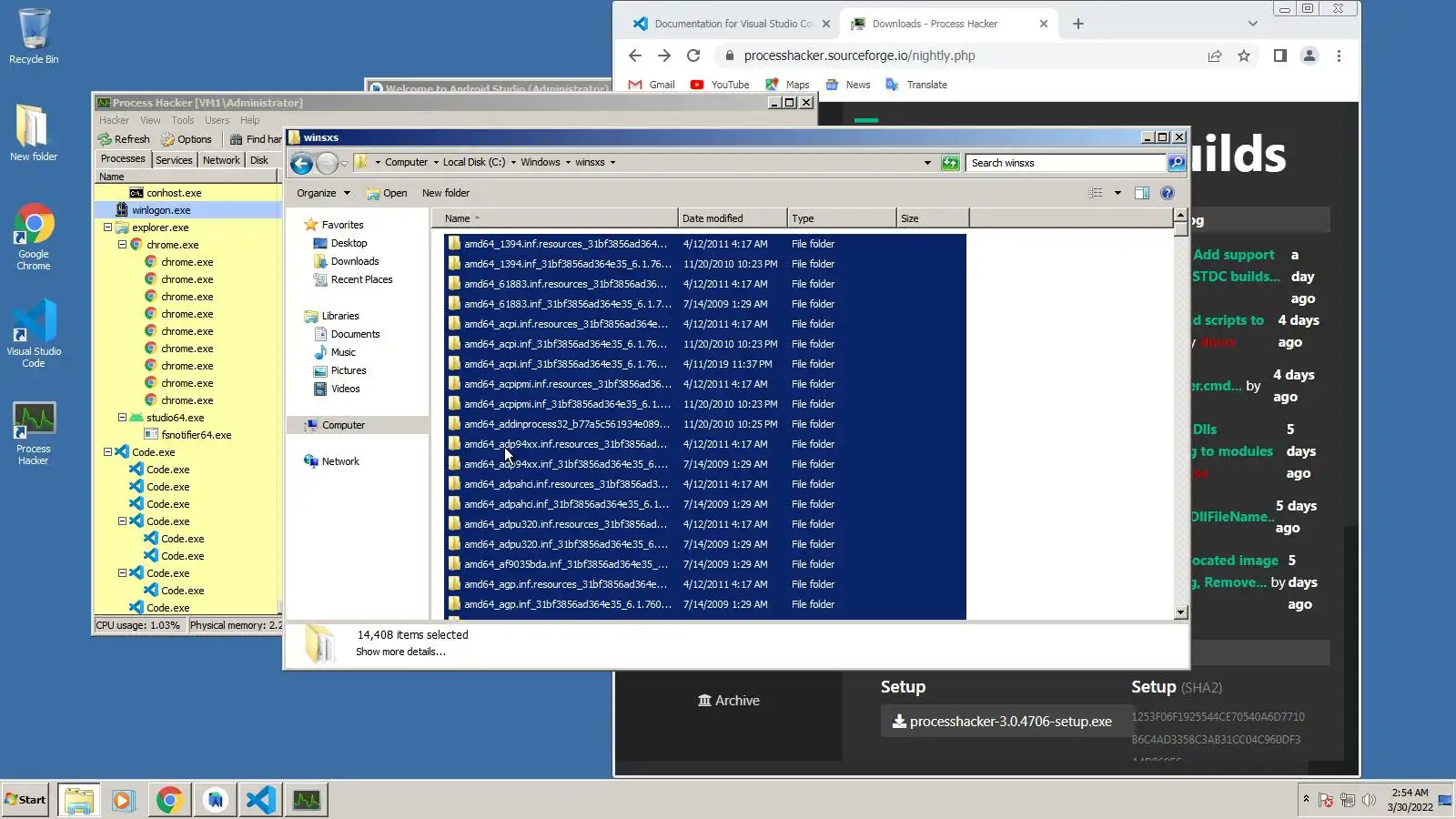Open the Organize dropdown menu
Screen dimensions: 1456x819
323,193
